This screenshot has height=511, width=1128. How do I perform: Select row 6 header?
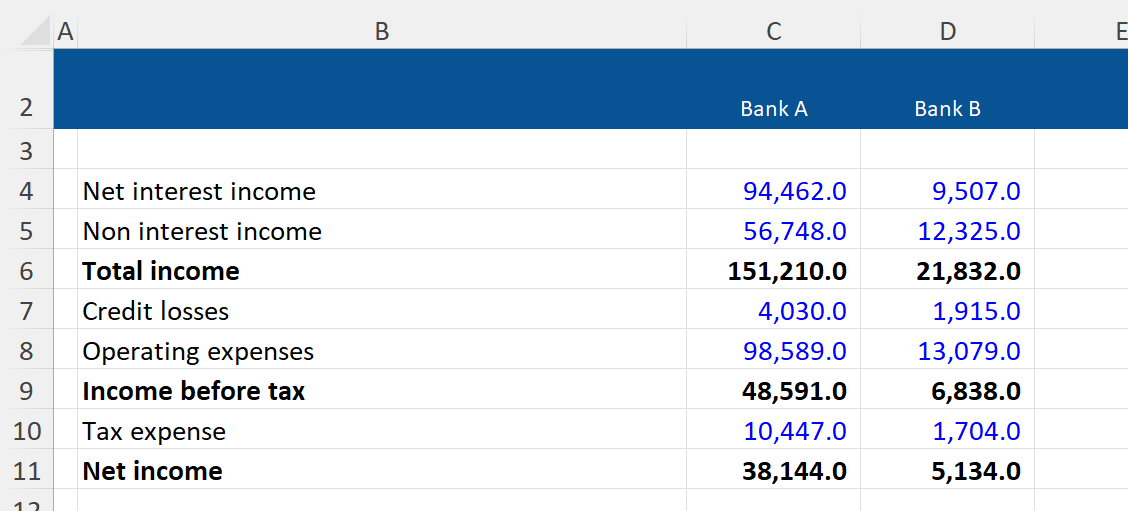(x=26, y=271)
